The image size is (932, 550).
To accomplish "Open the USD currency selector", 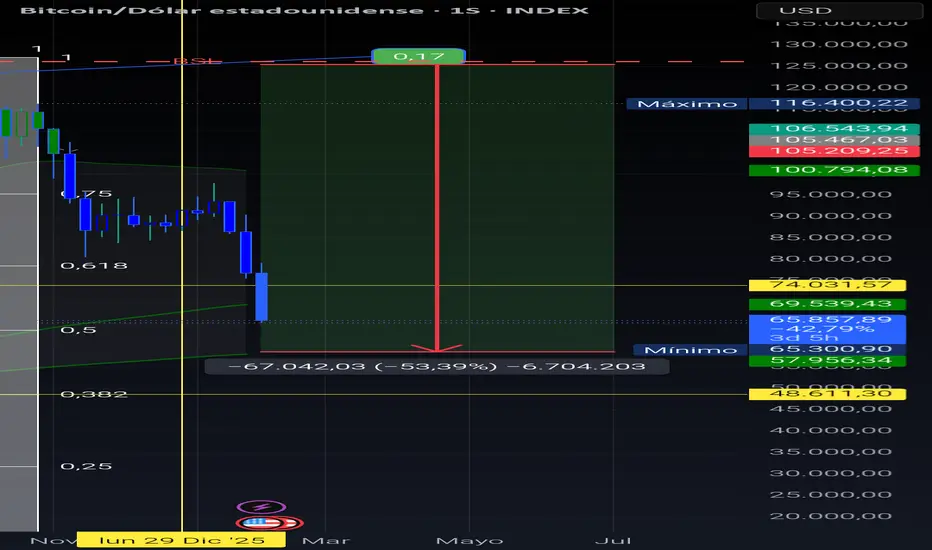I will [838, 11].
